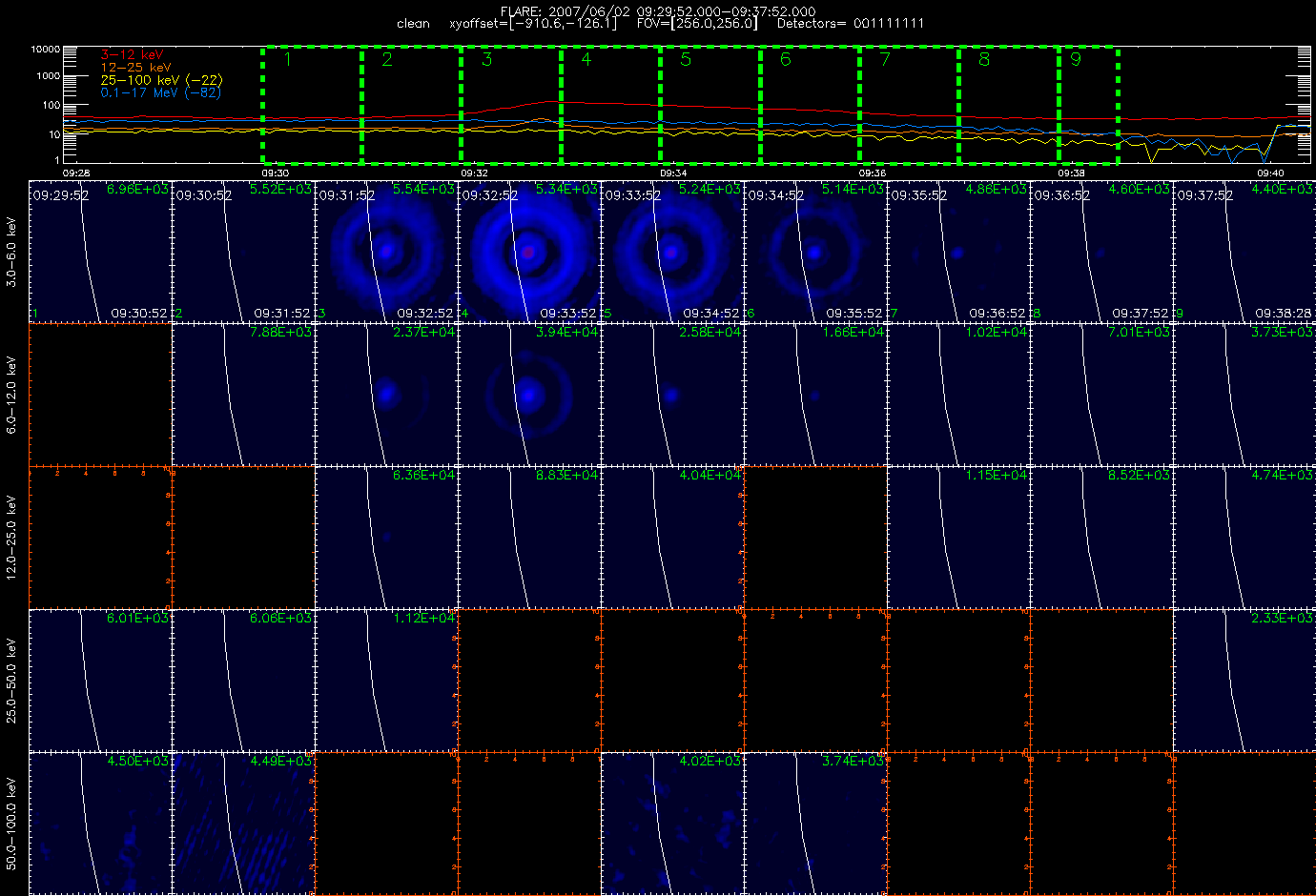1316x896 pixels.
Task: Open the 12-25 keV image labeled 8.83E+04
Action: (529, 538)
